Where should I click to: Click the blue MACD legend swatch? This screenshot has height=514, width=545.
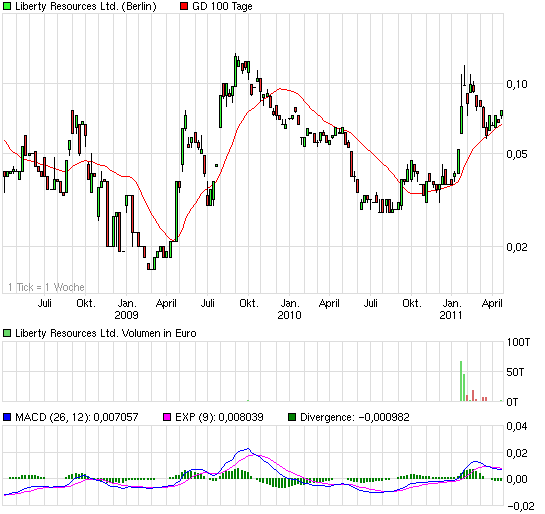(7, 417)
